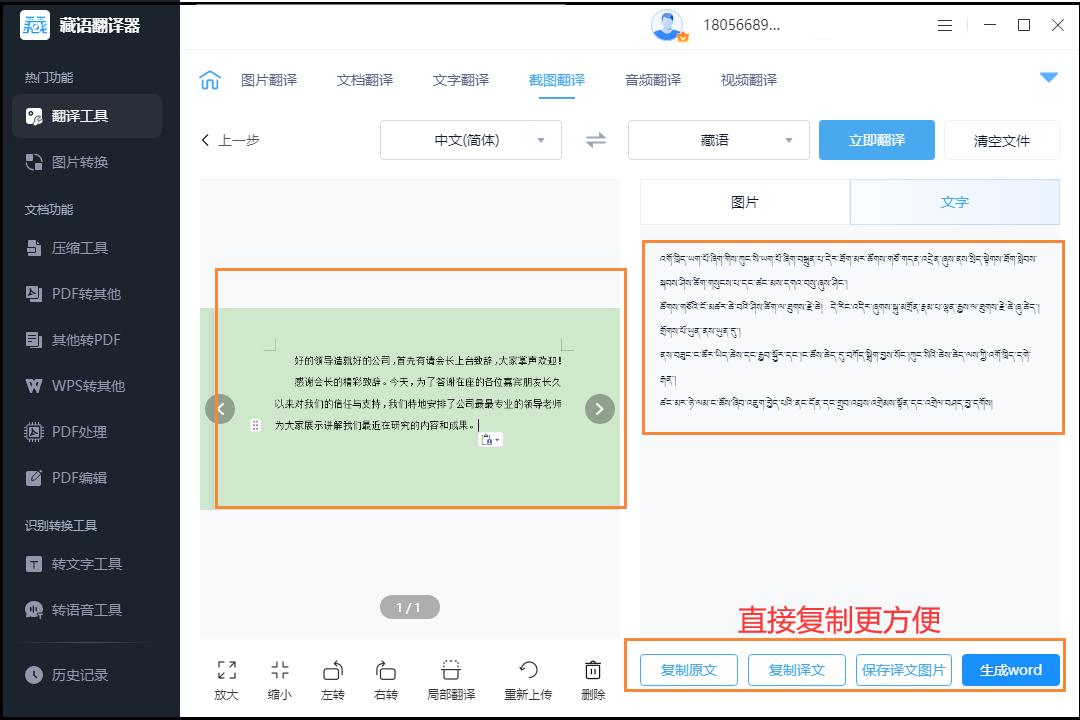1080x720 pixels.
Task: Rotate the image left with 左转
Action: [333, 678]
